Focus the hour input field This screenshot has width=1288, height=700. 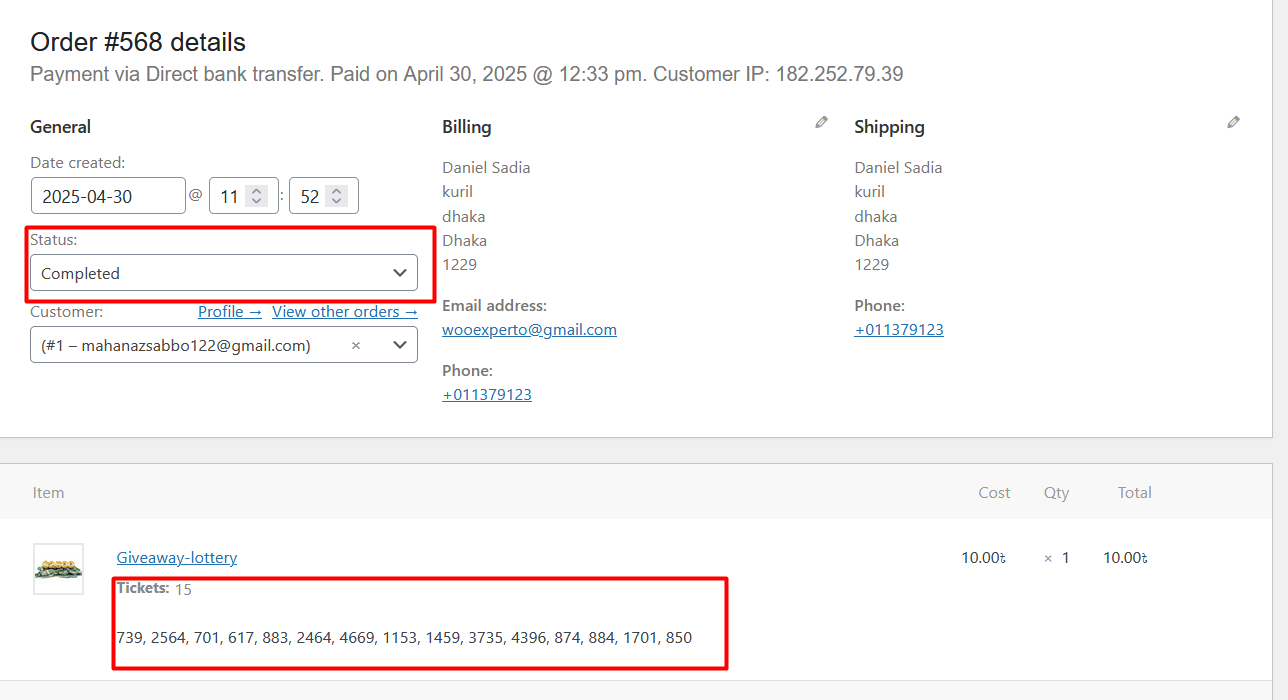point(229,196)
